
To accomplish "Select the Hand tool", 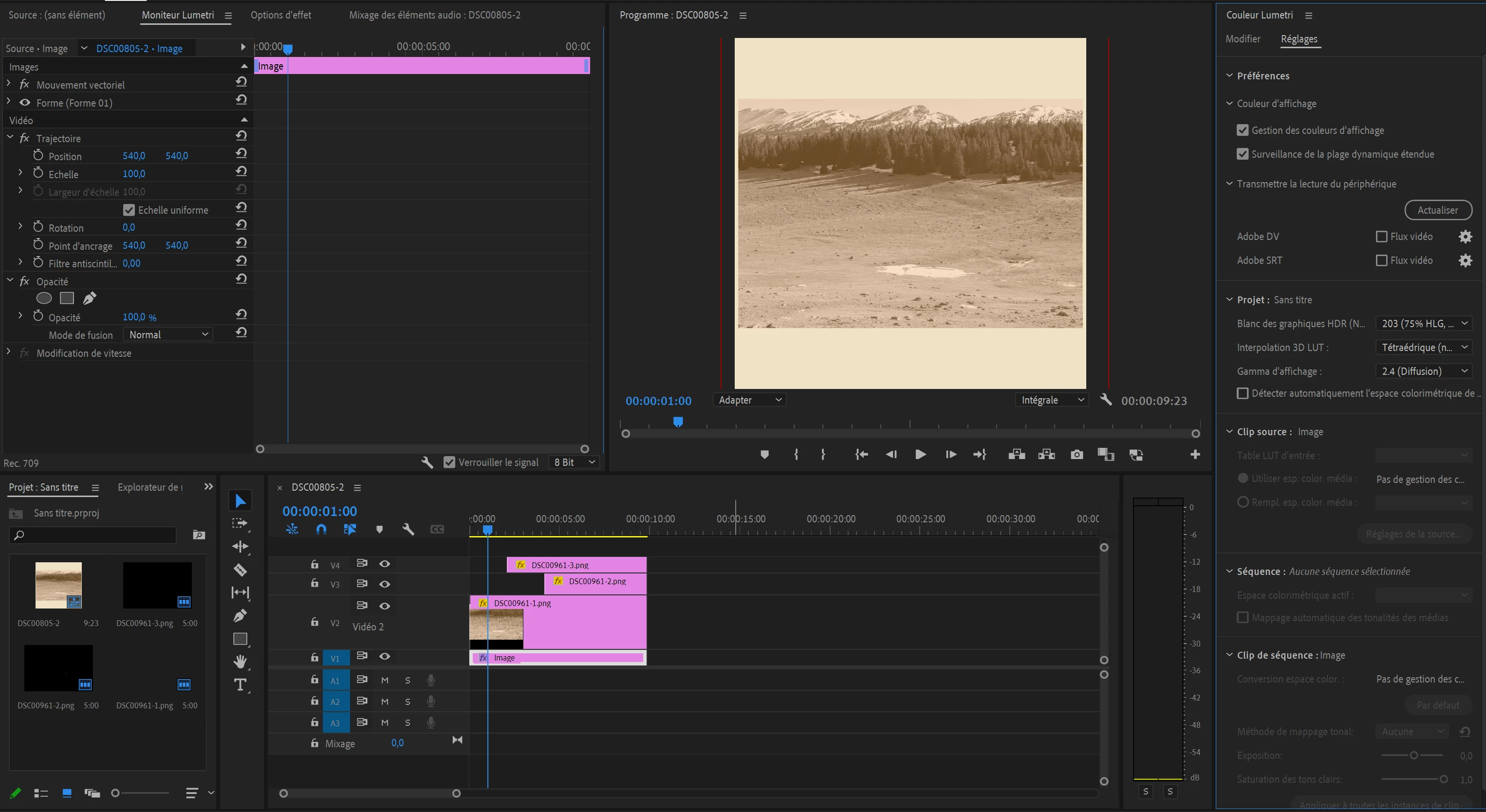I will (240, 662).
